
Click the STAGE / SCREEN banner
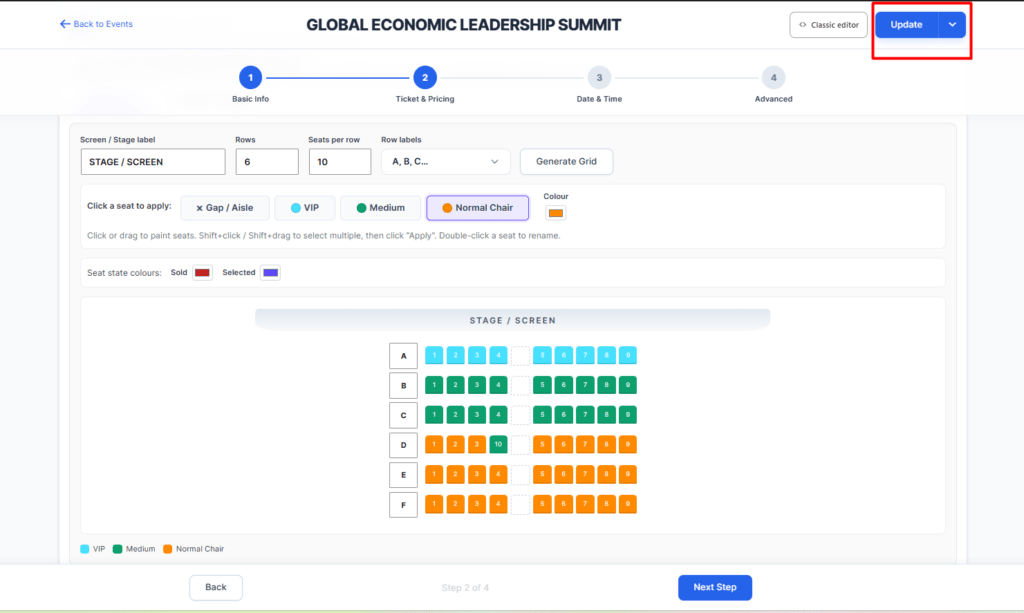513,320
